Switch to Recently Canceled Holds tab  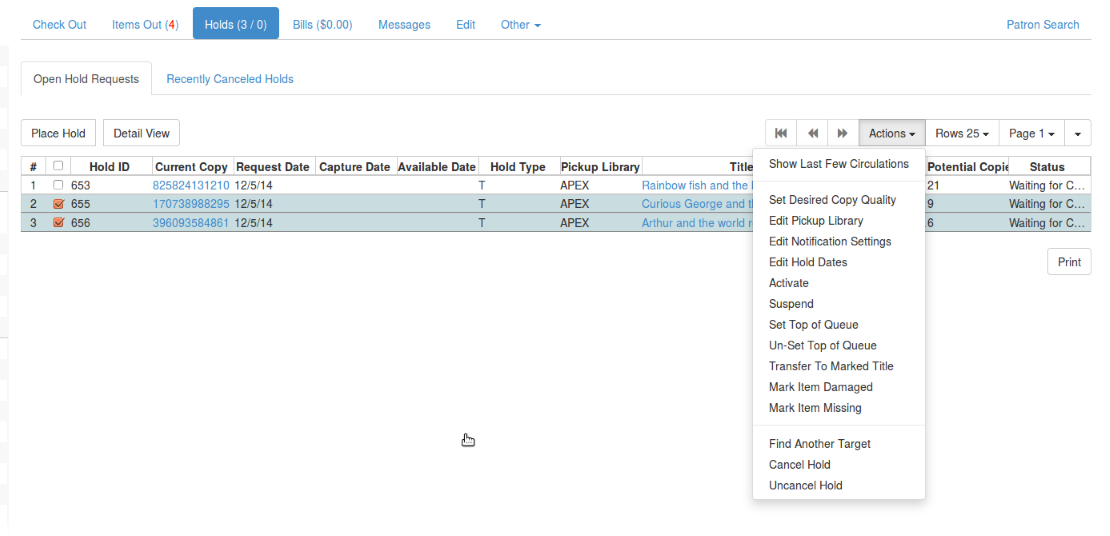(230, 79)
